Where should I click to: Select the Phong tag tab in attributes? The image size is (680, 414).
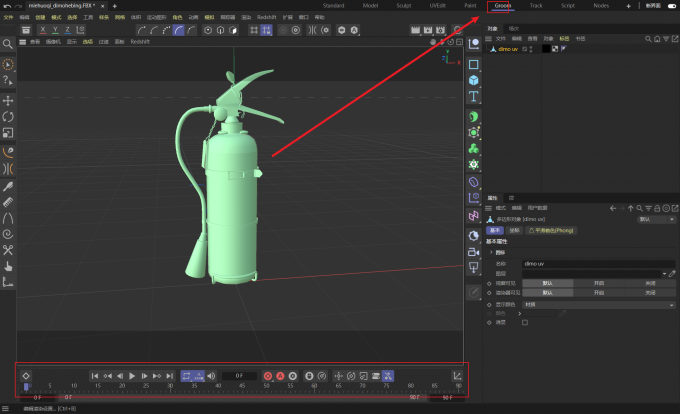pos(552,231)
